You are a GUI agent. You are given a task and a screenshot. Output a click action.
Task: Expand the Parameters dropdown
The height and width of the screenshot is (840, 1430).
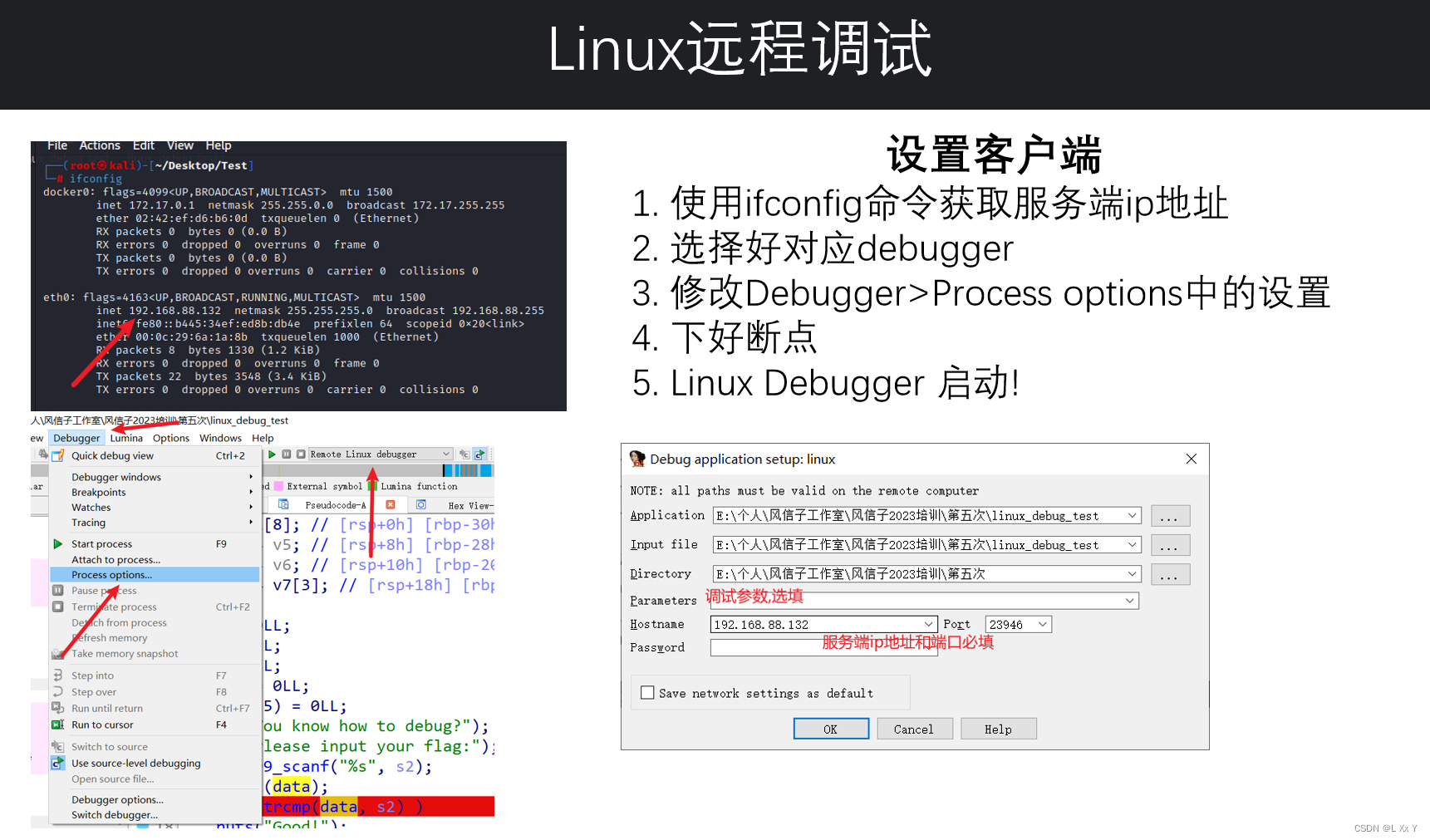point(1130,601)
